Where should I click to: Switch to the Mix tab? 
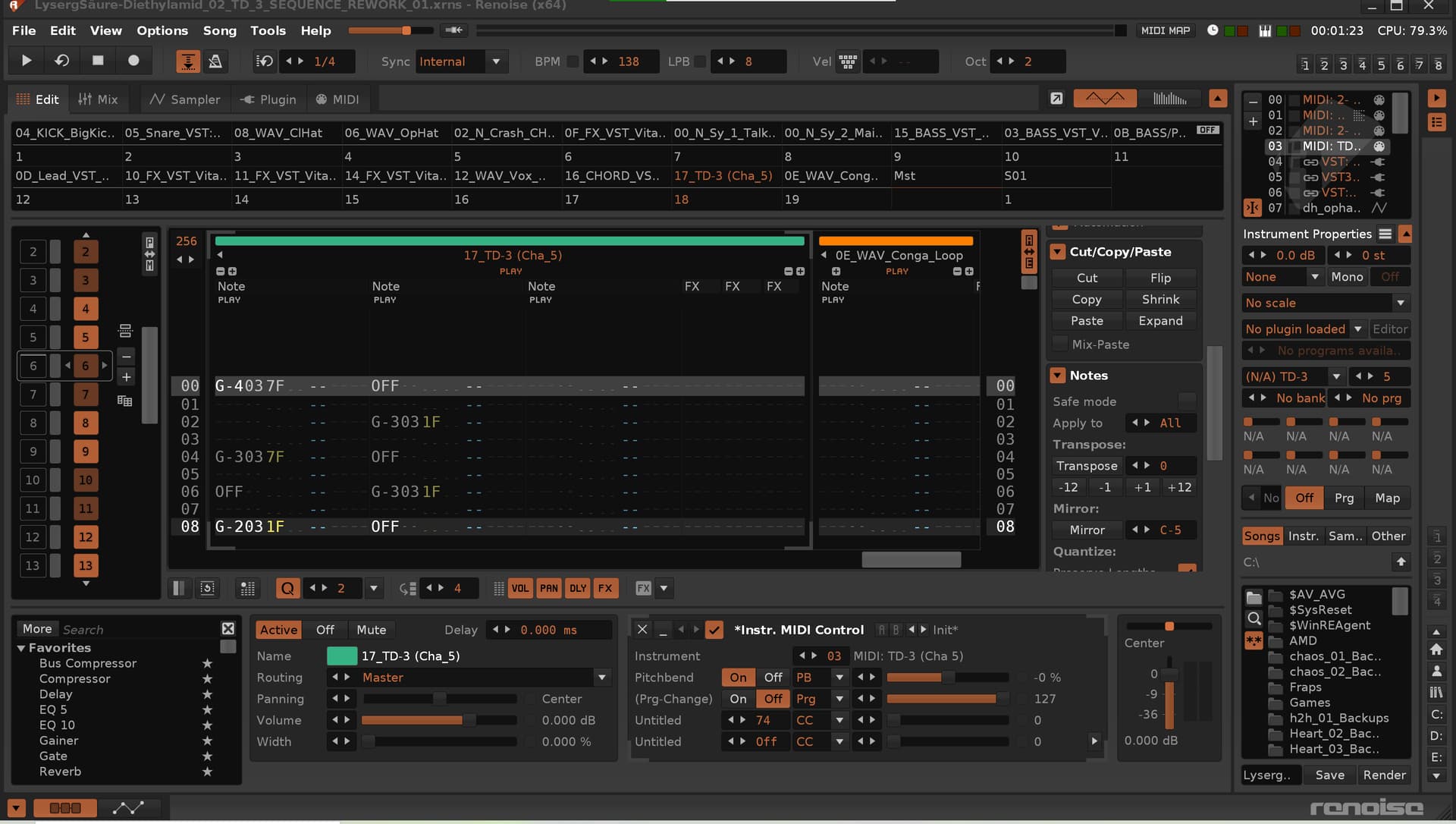(98, 99)
